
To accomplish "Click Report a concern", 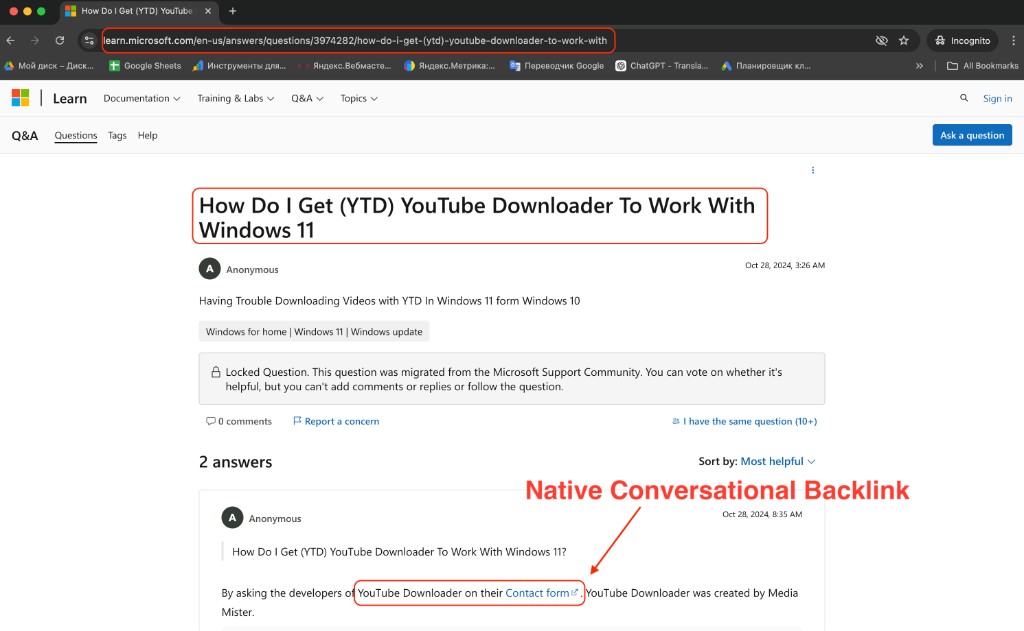I will pos(336,421).
